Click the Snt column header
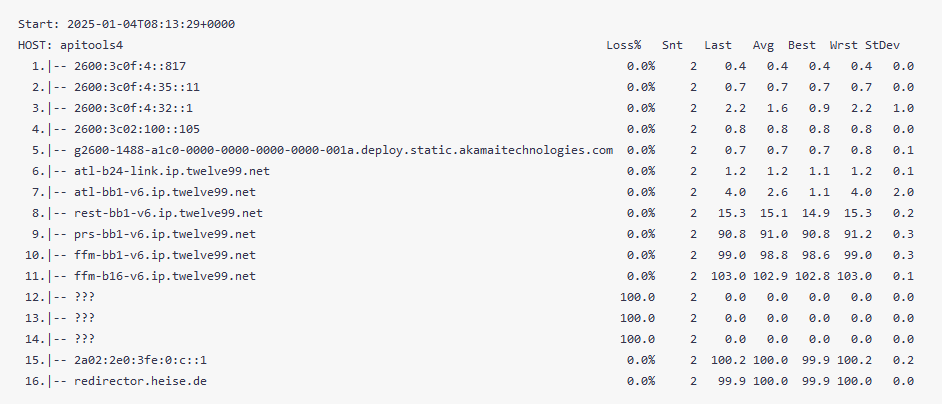 (672, 45)
